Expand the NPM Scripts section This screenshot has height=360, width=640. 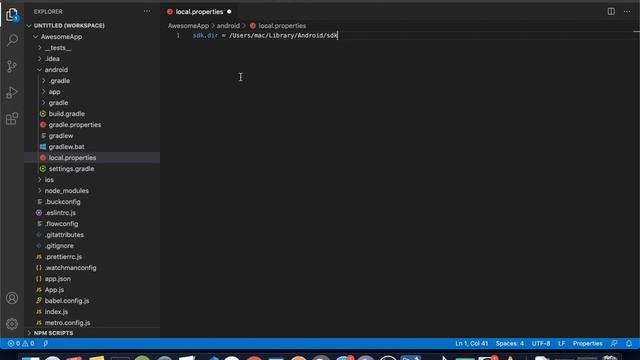pyautogui.click(x=53, y=333)
